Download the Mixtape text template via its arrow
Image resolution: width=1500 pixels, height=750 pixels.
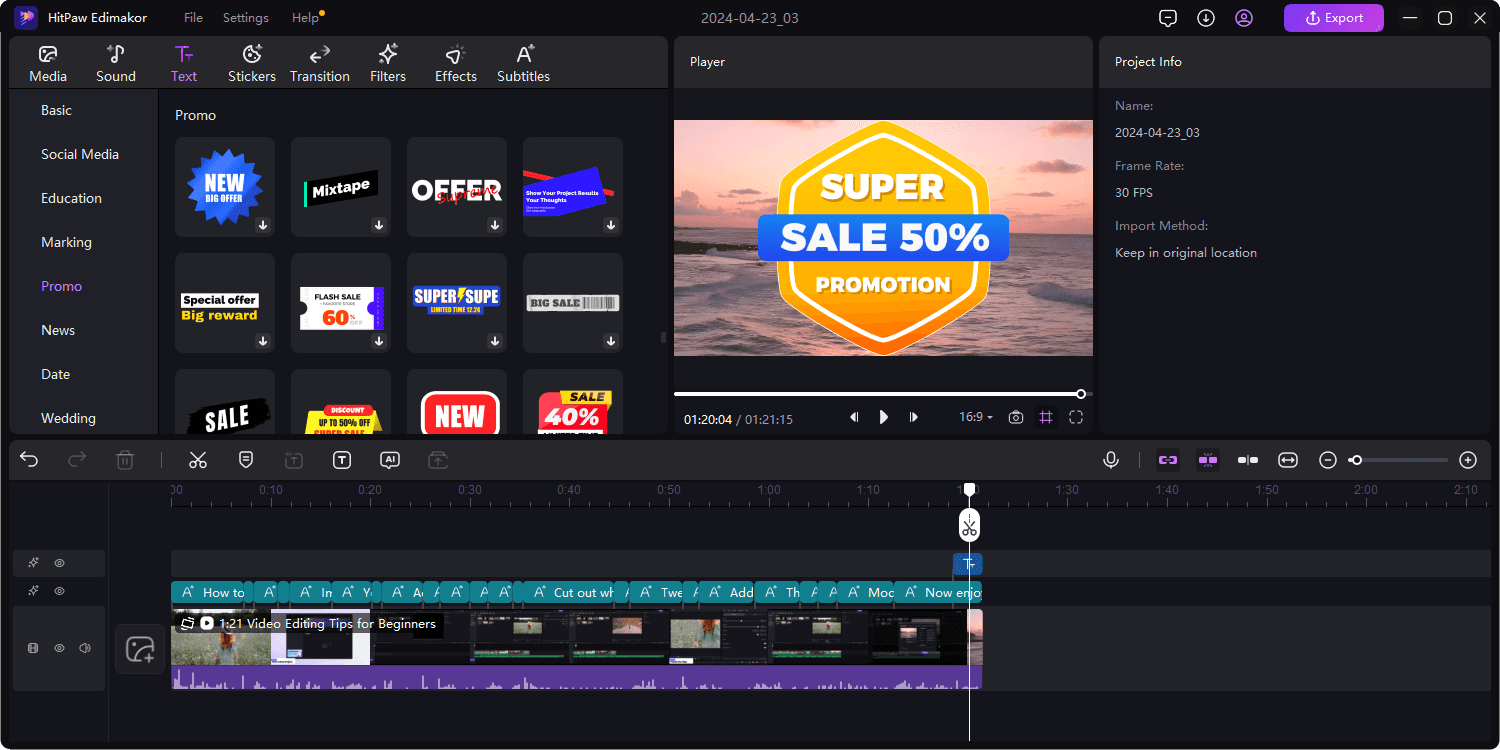(x=379, y=225)
